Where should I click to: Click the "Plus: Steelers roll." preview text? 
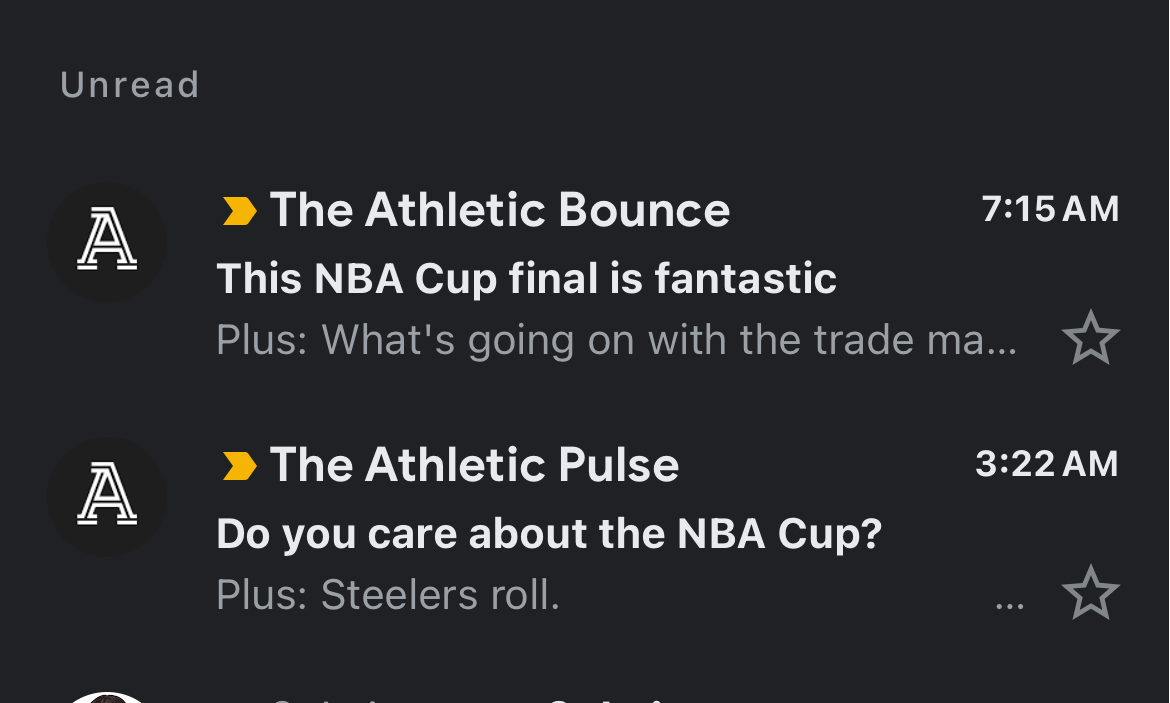388,596
